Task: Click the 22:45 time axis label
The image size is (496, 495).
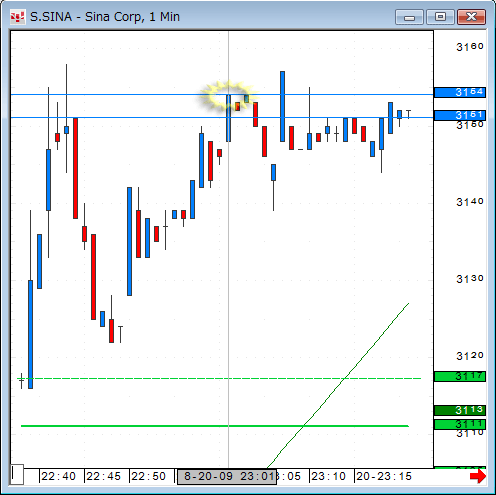Action: [103, 476]
